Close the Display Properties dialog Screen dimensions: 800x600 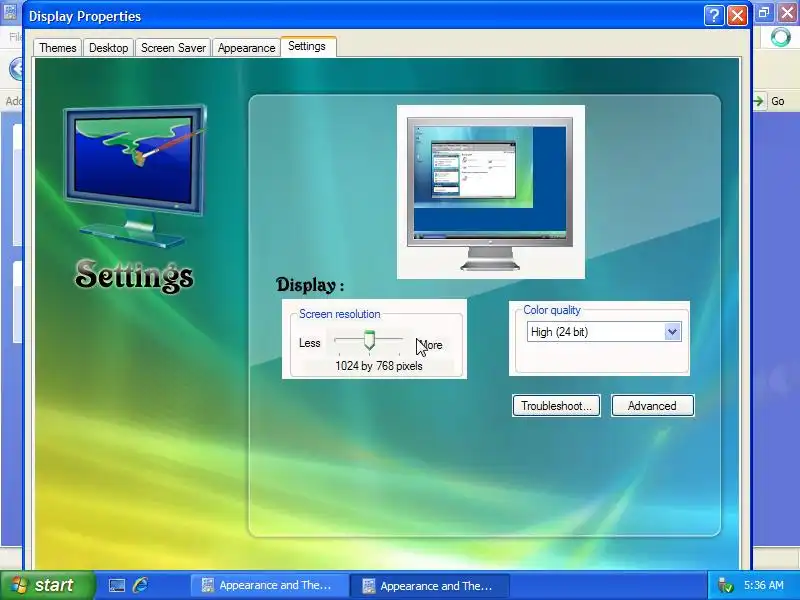(x=737, y=16)
